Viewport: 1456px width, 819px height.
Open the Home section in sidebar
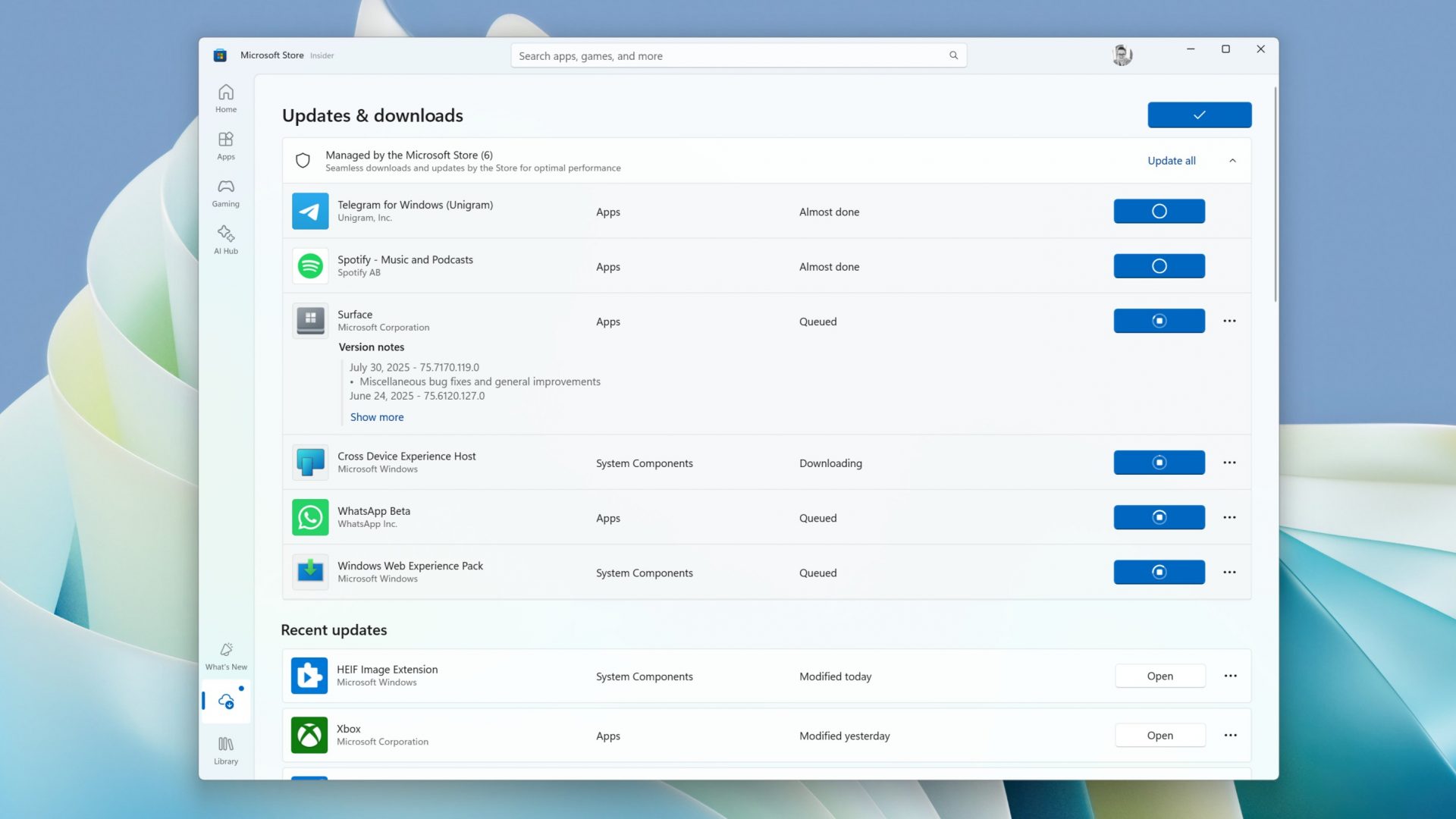[225, 99]
